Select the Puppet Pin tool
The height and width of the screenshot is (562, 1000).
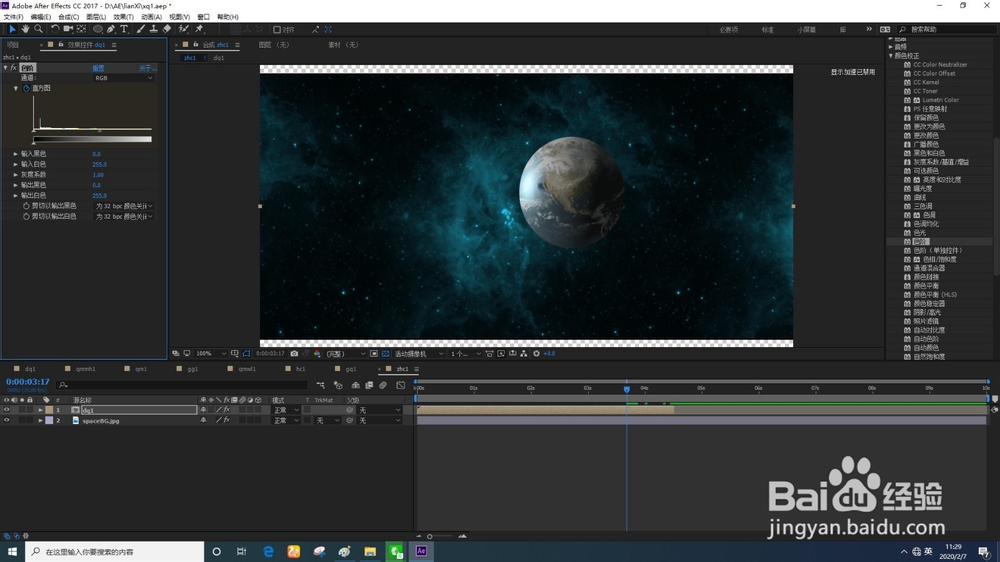coord(199,29)
